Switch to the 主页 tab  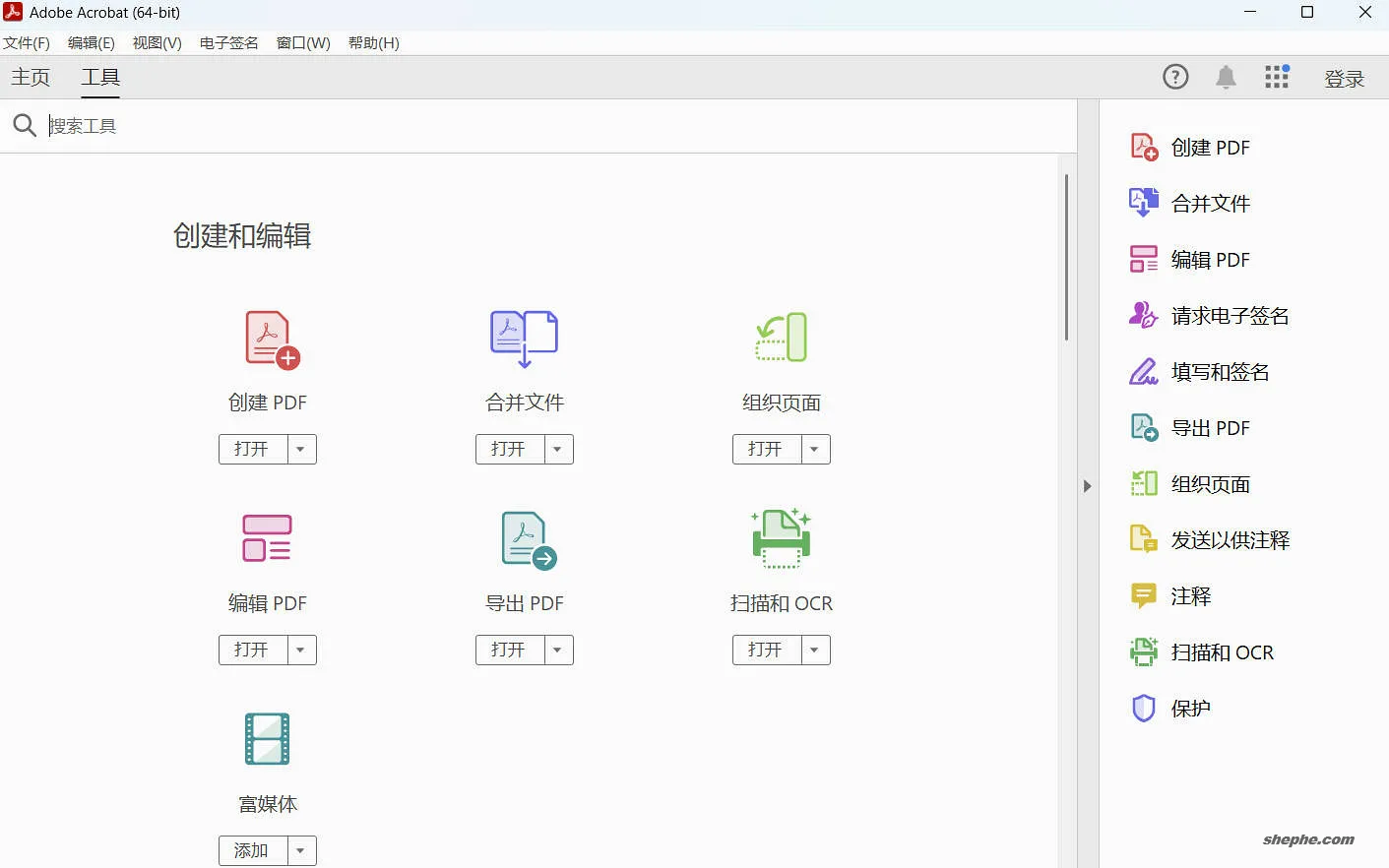pyautogui.click(x=31, y=77)
